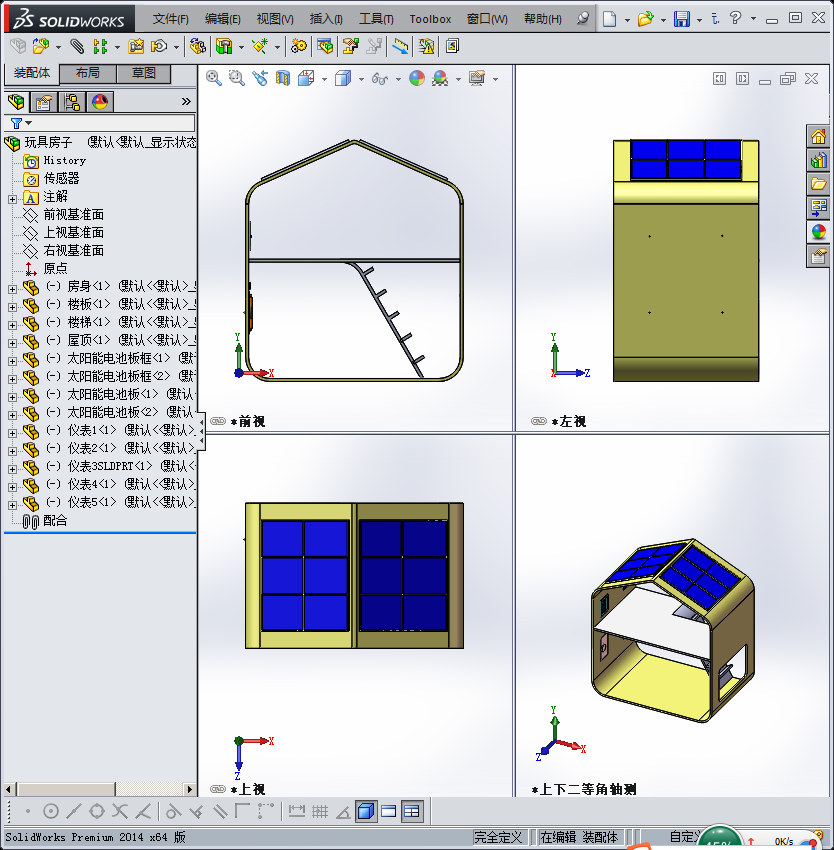This screenshot has width=834, height=850.
Task: Open the dropdown arrow next to the Save icon
Action: 699,20
